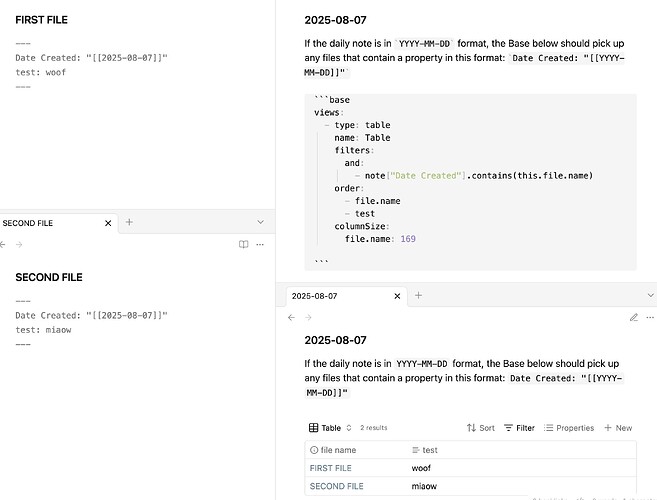Switch SECOND FILE to reading view
Viewport: 657px width, 500px height.
(x=243, y=244)
